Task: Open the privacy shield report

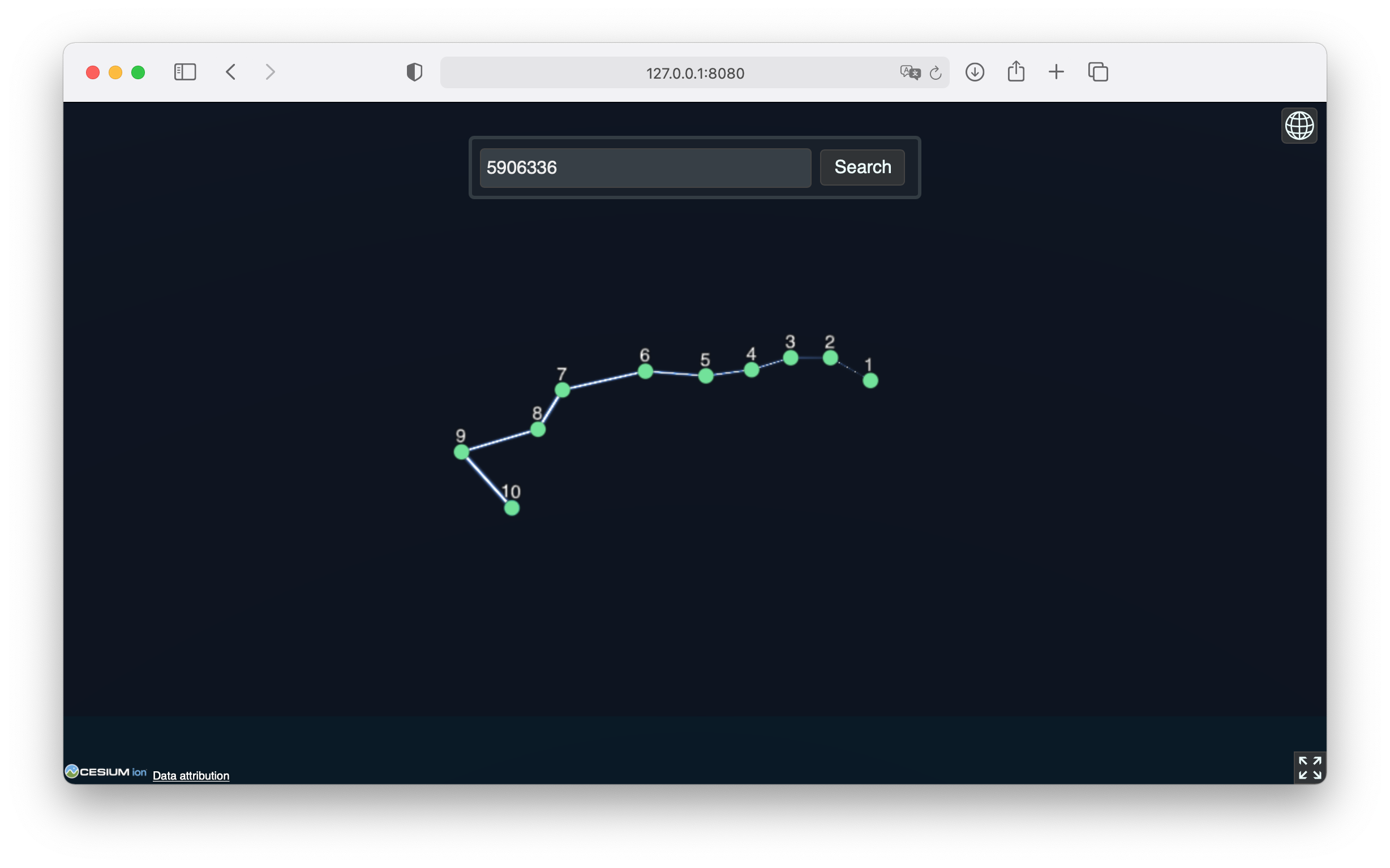Action: 414,72
